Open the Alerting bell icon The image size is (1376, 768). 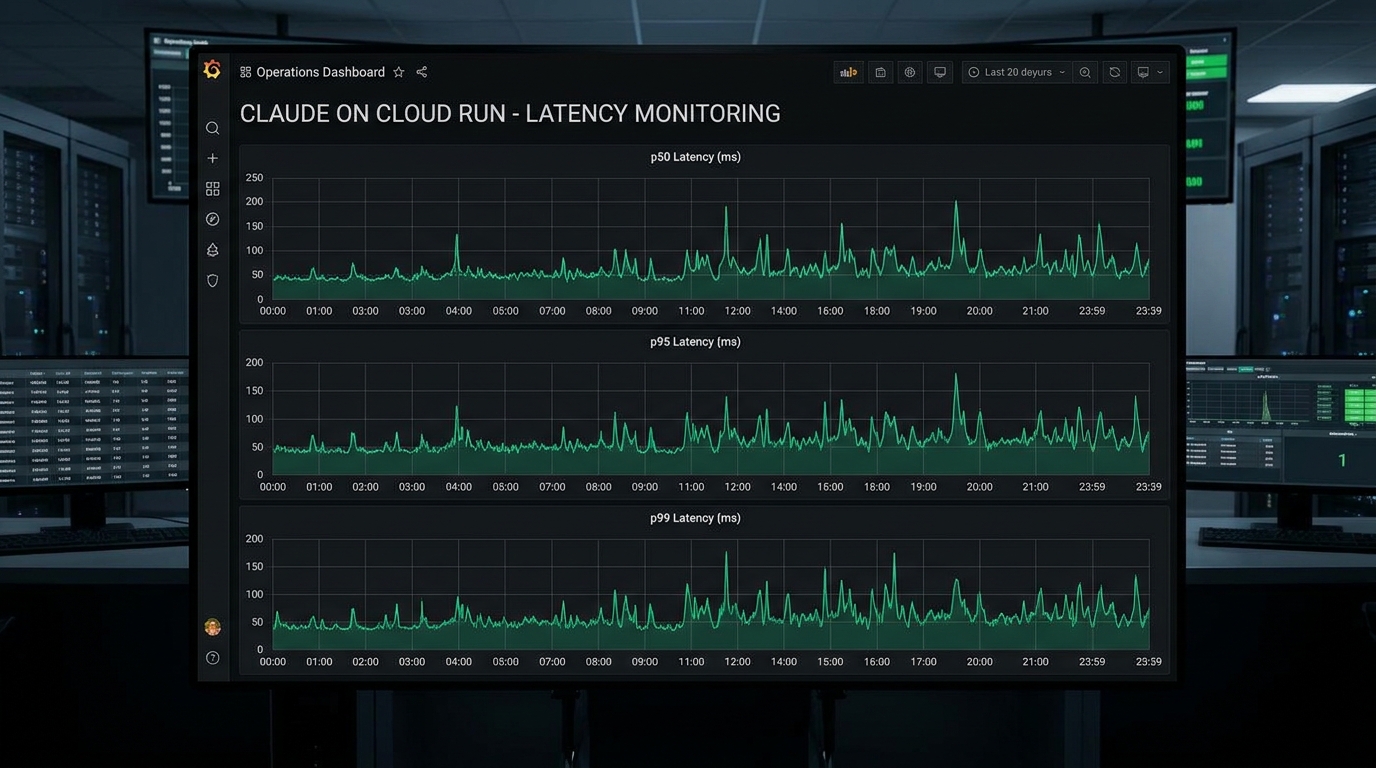pyautogui.click(x=212, y=250)
